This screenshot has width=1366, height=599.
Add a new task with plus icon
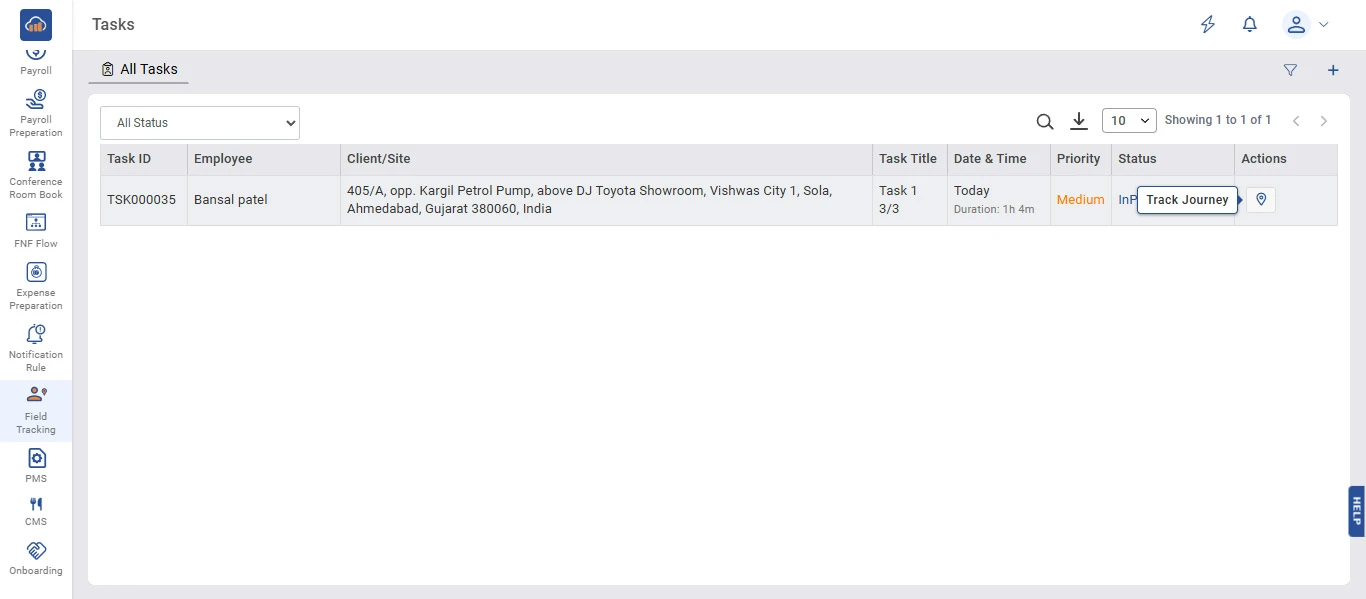pos(1332,70)
